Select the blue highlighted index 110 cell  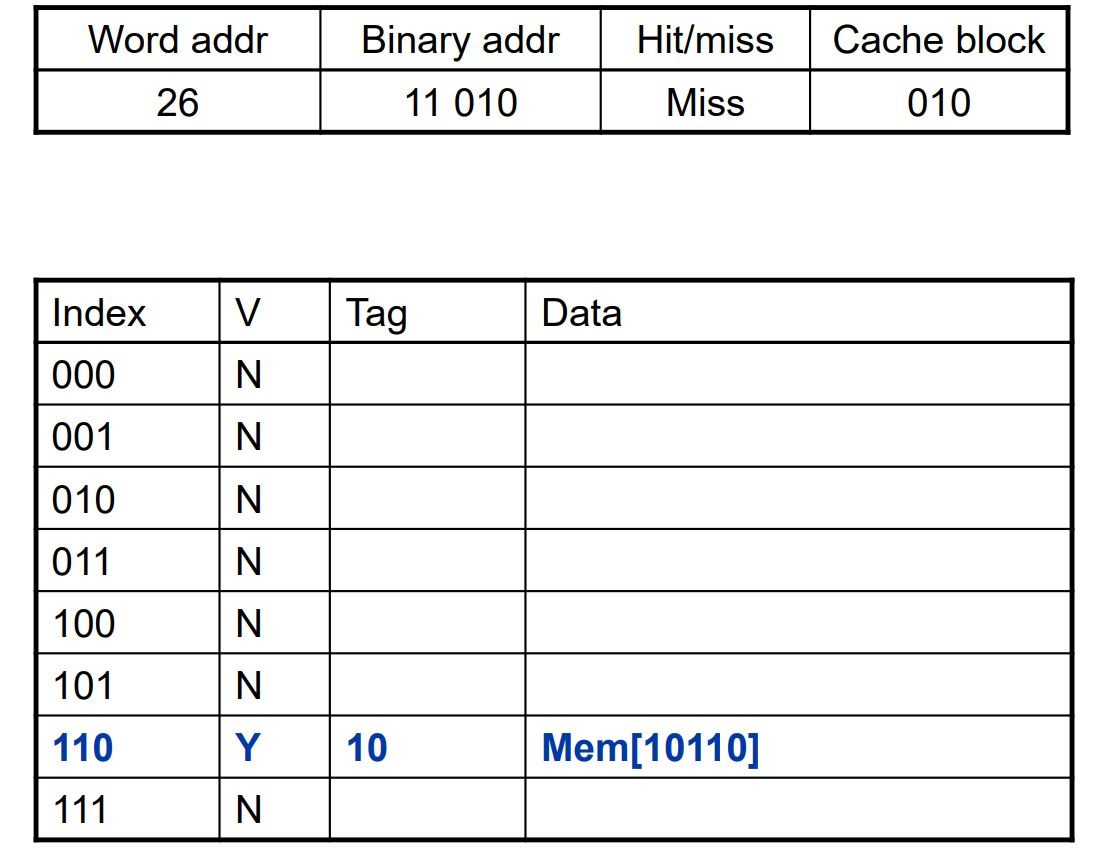[x=83, y=747]
